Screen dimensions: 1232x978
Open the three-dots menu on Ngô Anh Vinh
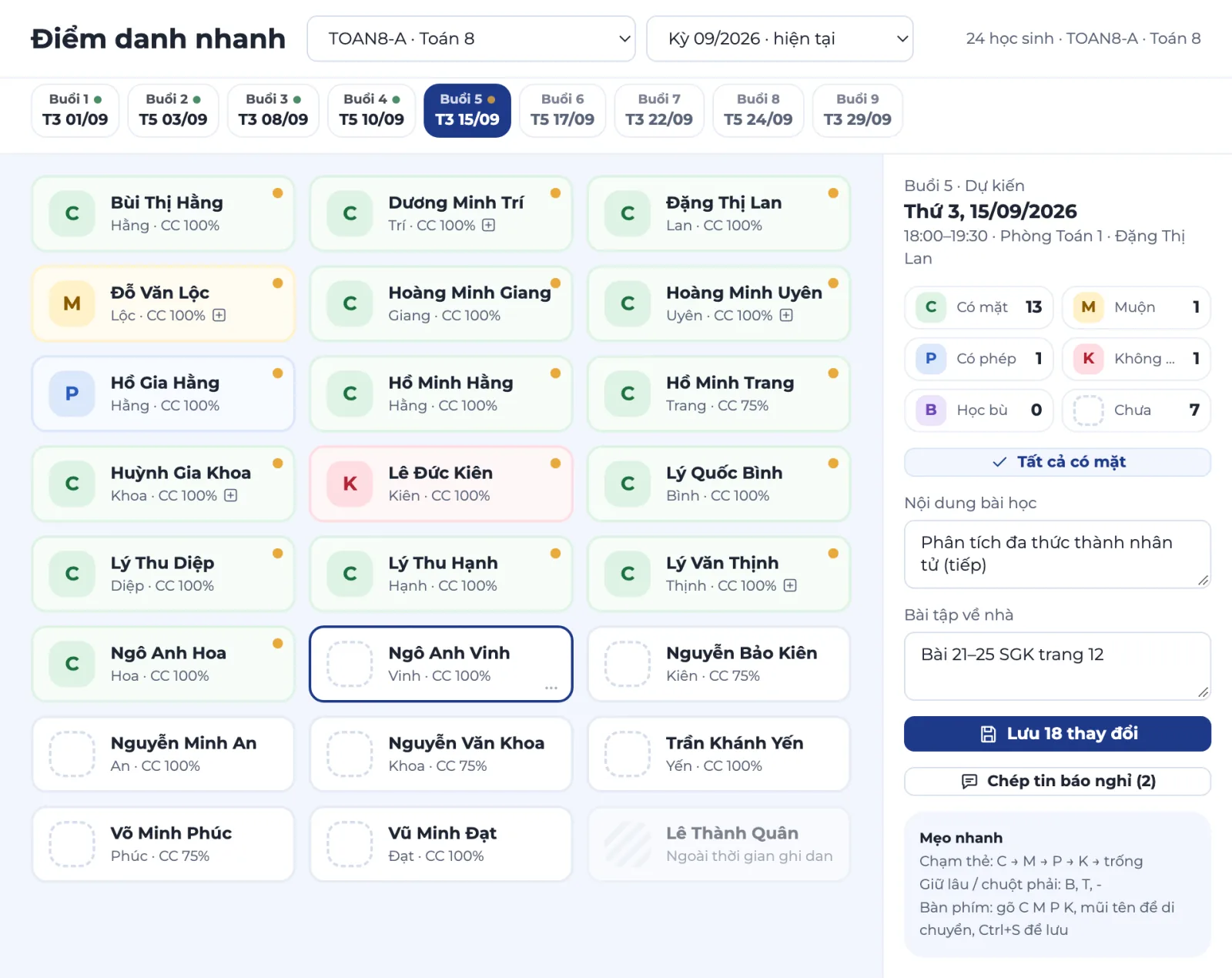point(551,687)
